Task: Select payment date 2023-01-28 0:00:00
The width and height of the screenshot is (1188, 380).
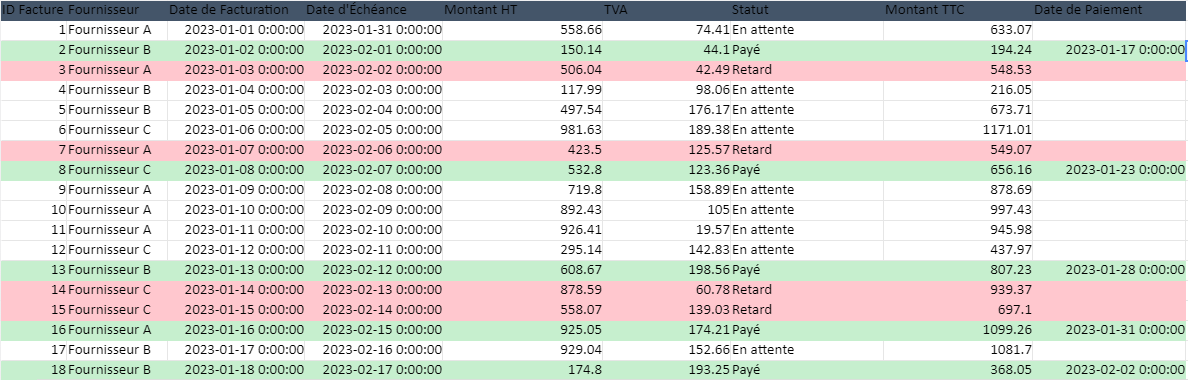Action: [x=1110, y=269]
